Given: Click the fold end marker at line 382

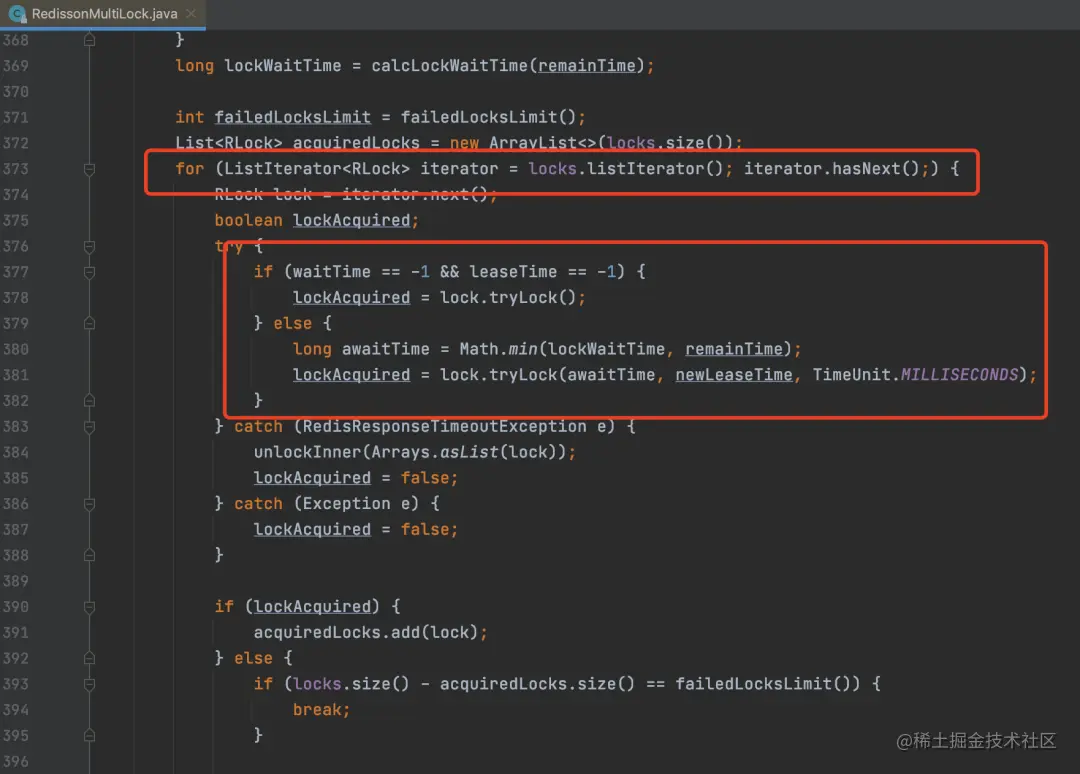Looking at the screenshot, I should [90, 400].
